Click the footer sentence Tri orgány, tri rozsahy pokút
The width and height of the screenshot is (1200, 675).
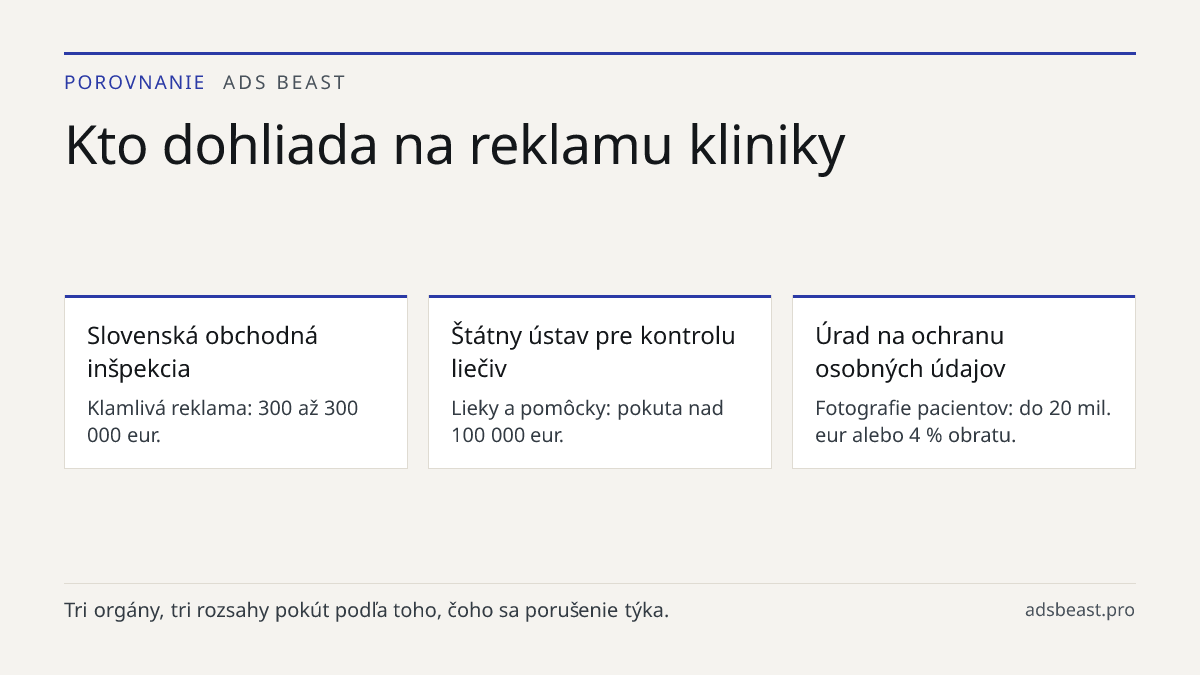point(366,610)
